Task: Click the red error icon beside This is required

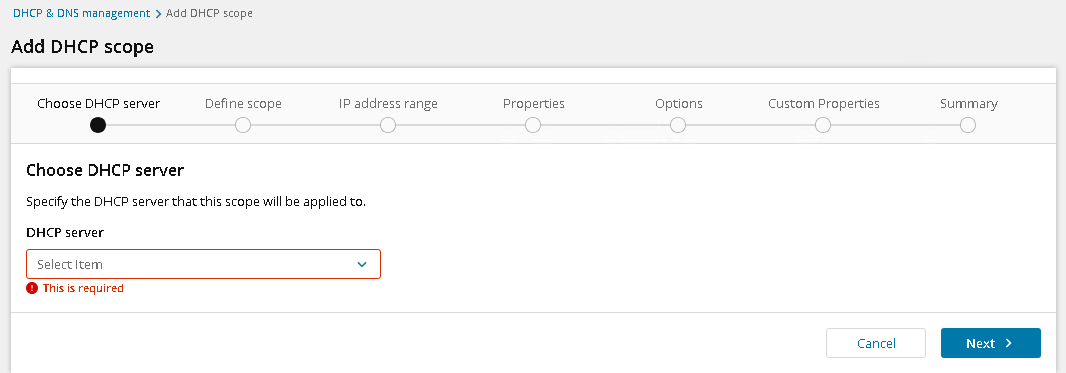Action: (31, 288)
